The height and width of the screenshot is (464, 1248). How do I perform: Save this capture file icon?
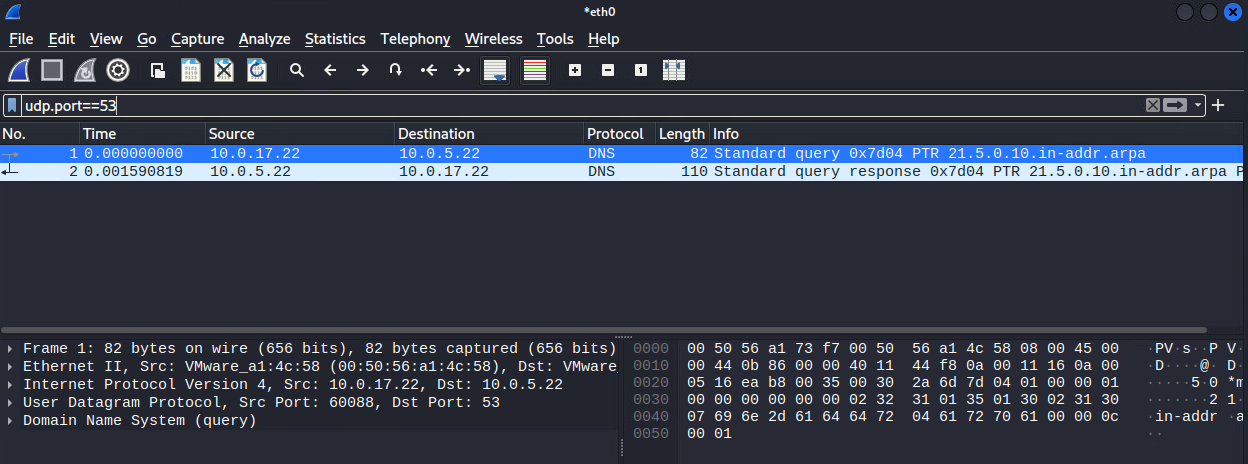pyautogui.click(x=191, y=70)
